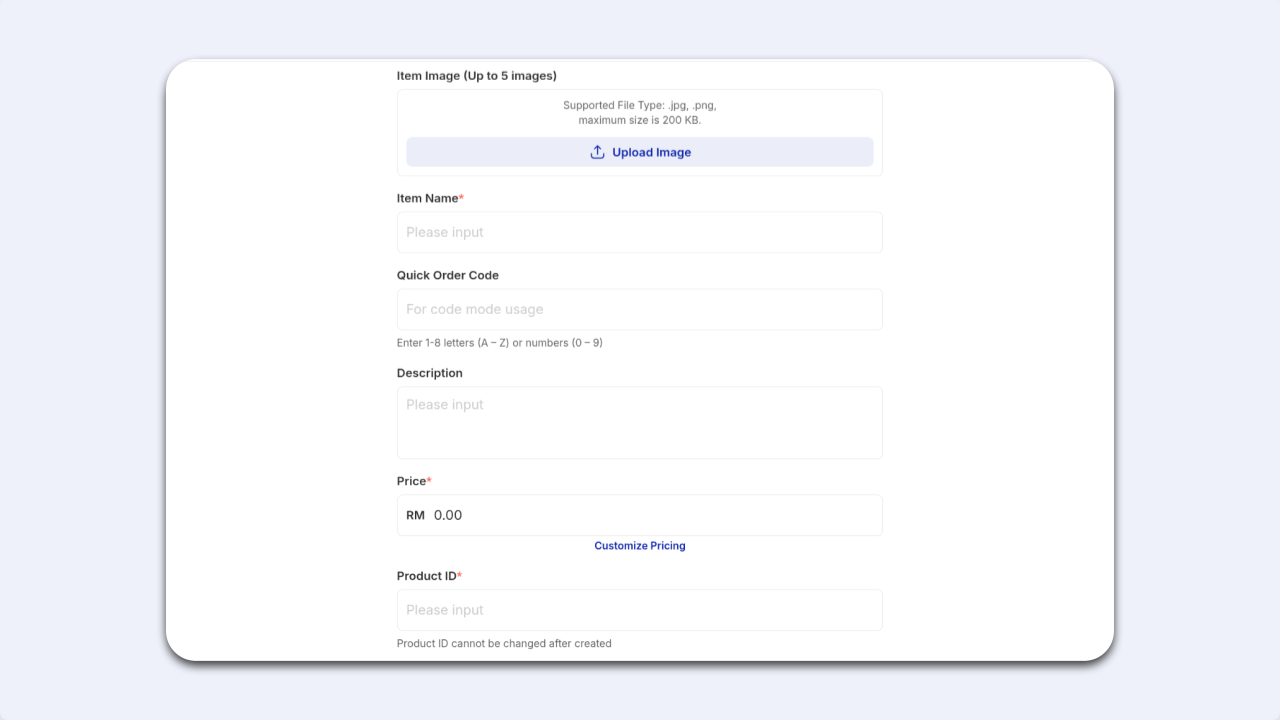Click the Product ID label
Image resolution: width=1280 pixels, height=720 pixels.
(427, 576)
